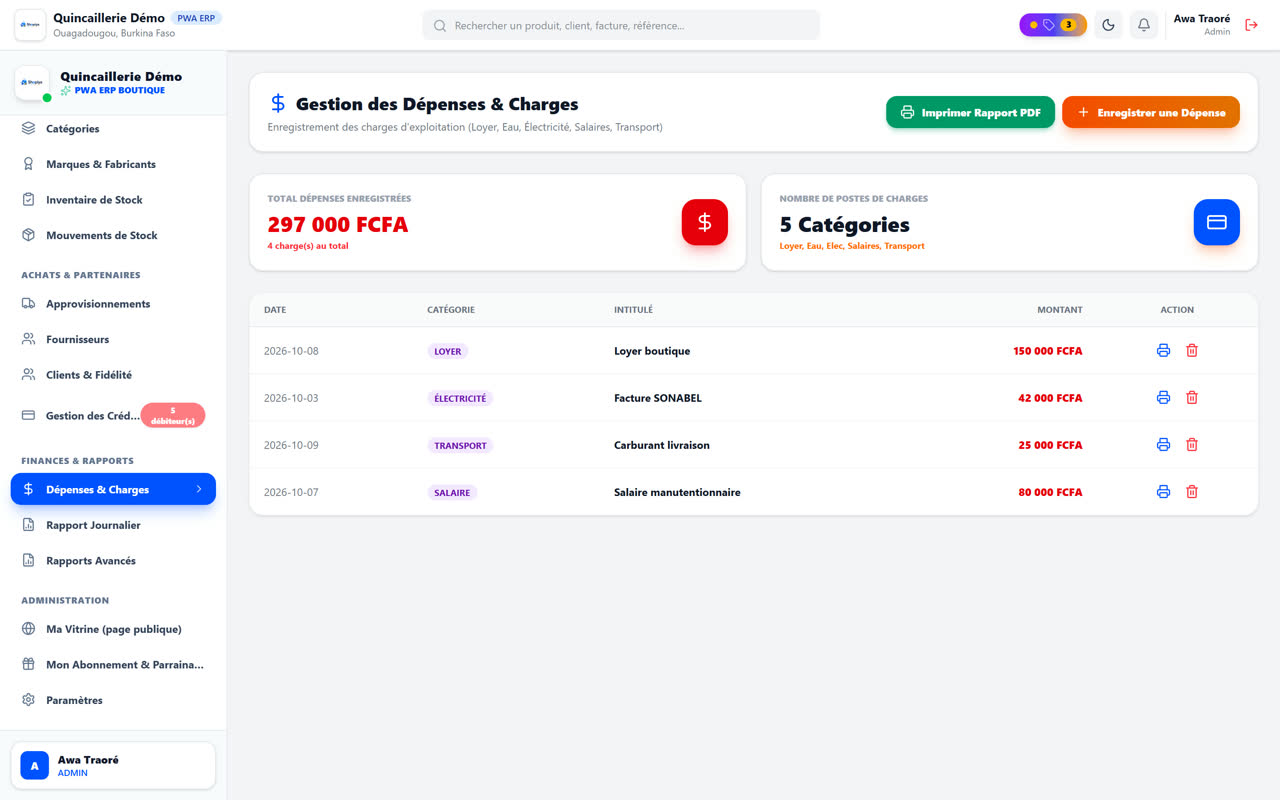Viewport: 1280px width, 800px height.
Task: Click the red dollar icon on the total card
Action: pyautogui.click(x=705, y=223)
